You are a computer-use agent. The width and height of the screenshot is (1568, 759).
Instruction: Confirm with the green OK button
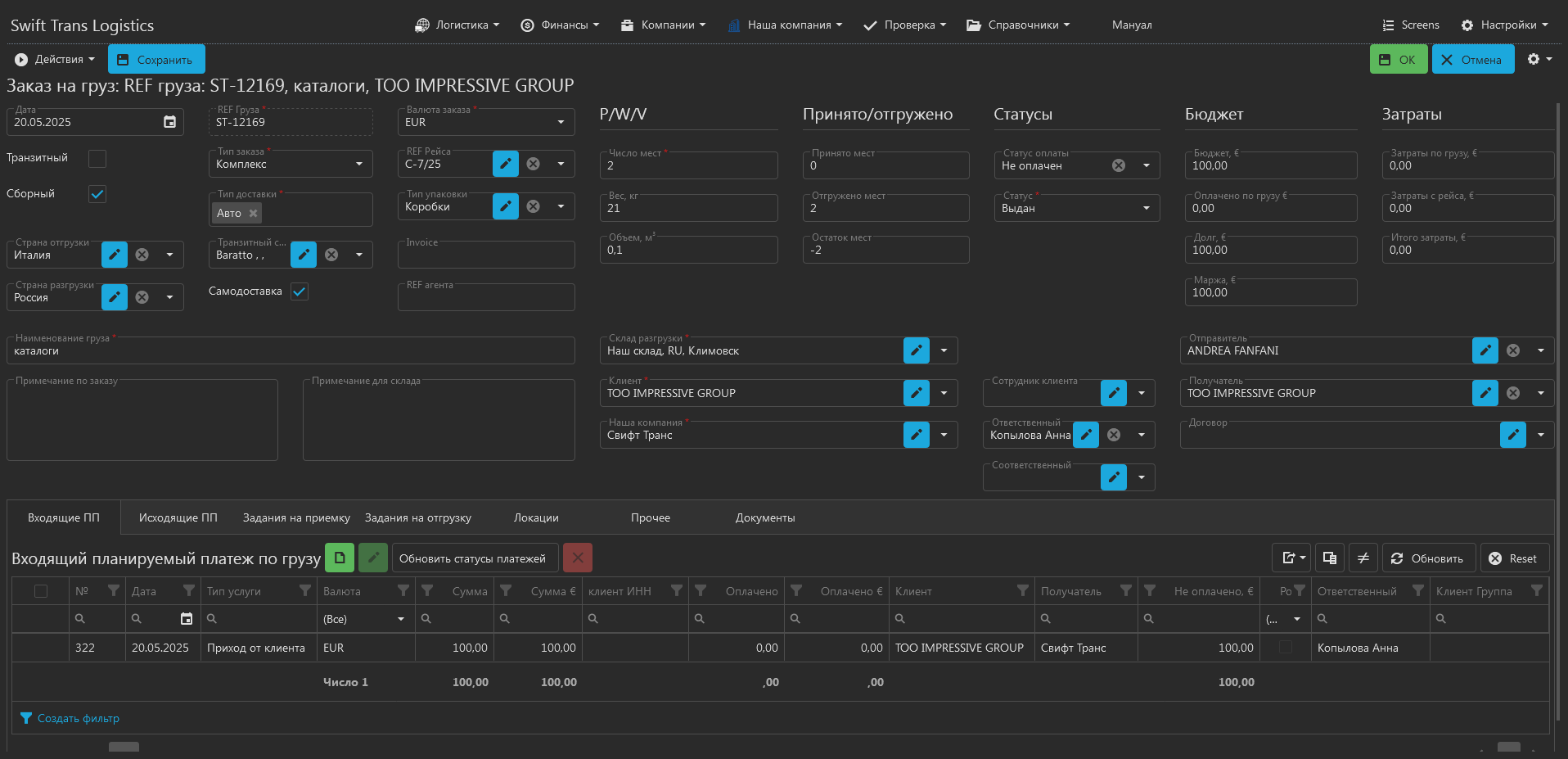(x=1399, y=59)
